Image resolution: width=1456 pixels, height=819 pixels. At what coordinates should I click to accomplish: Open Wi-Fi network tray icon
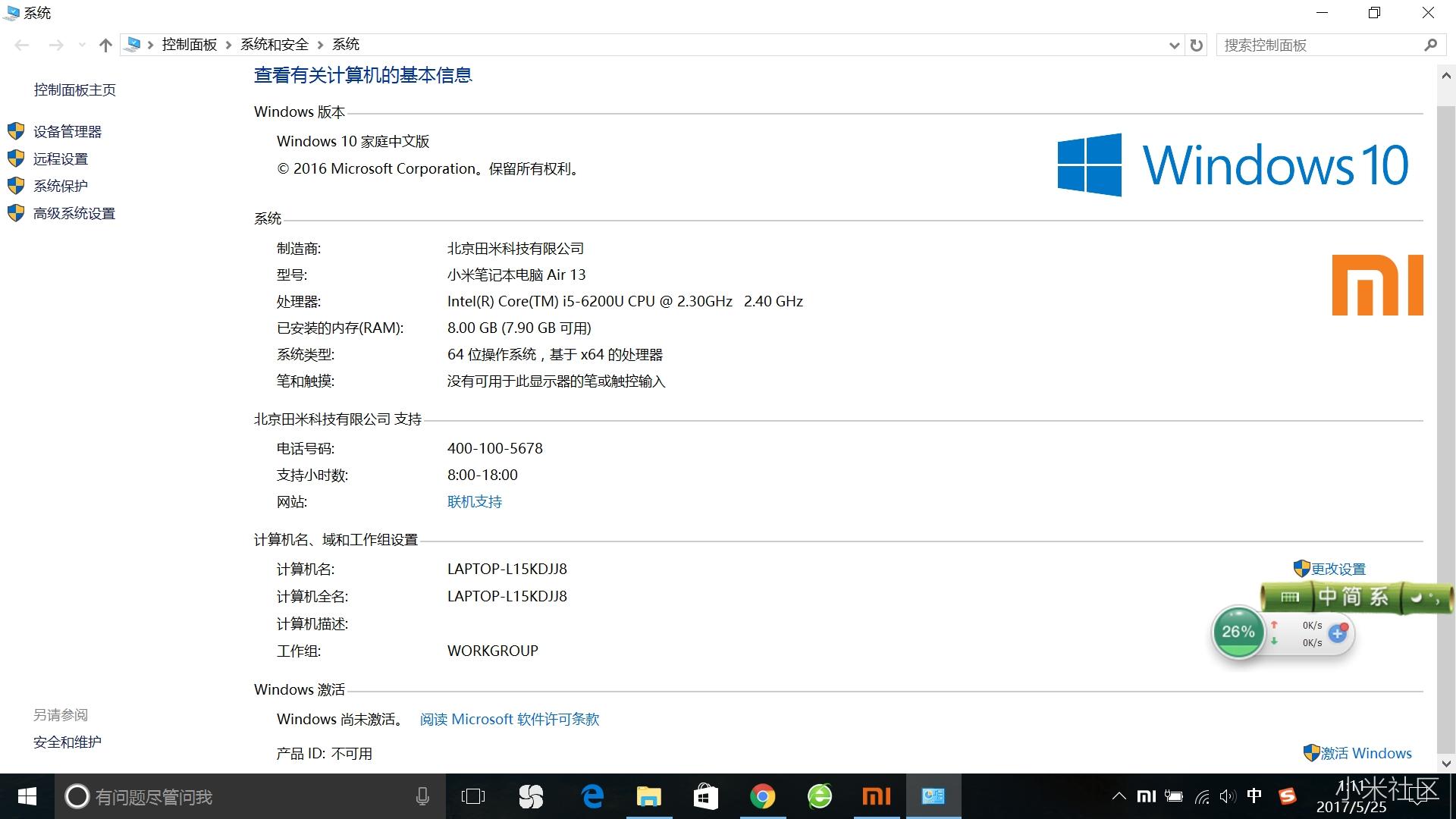[x=1202, y=796]
